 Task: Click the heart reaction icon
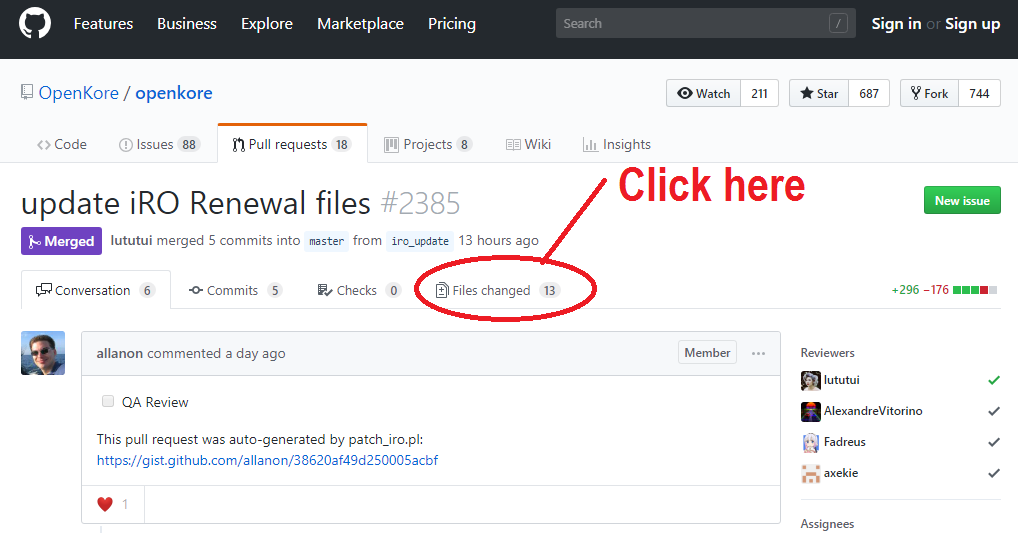click(105, 504)
